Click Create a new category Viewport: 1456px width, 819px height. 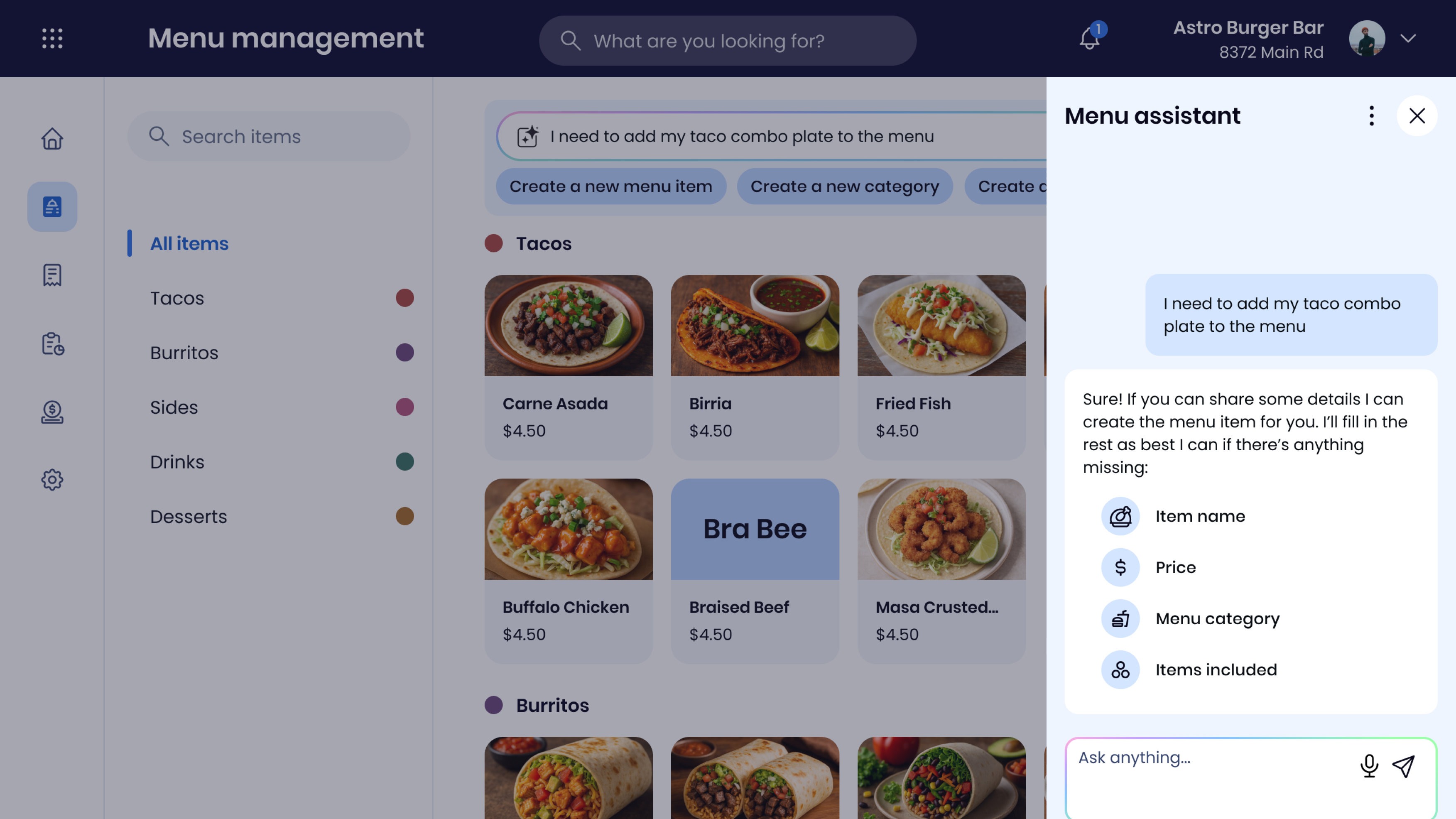pos(844,186)
